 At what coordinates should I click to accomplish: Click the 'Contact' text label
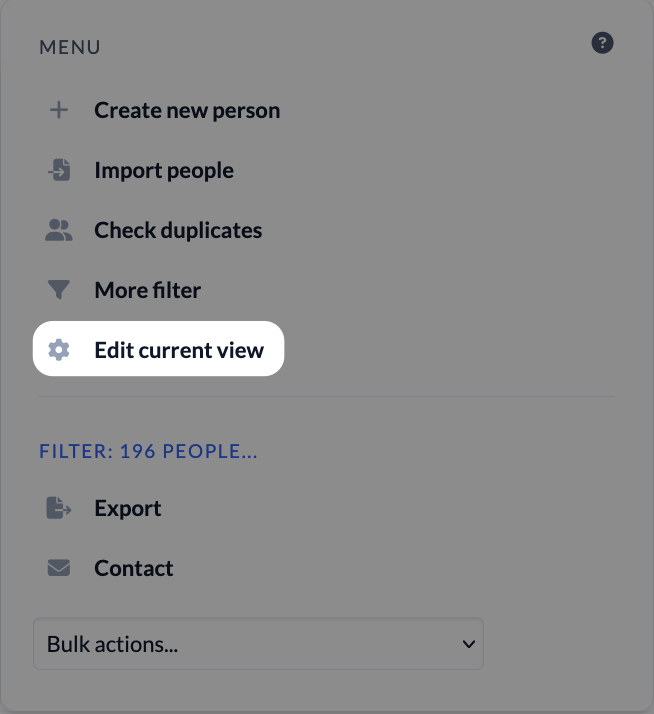click(134, 568)
